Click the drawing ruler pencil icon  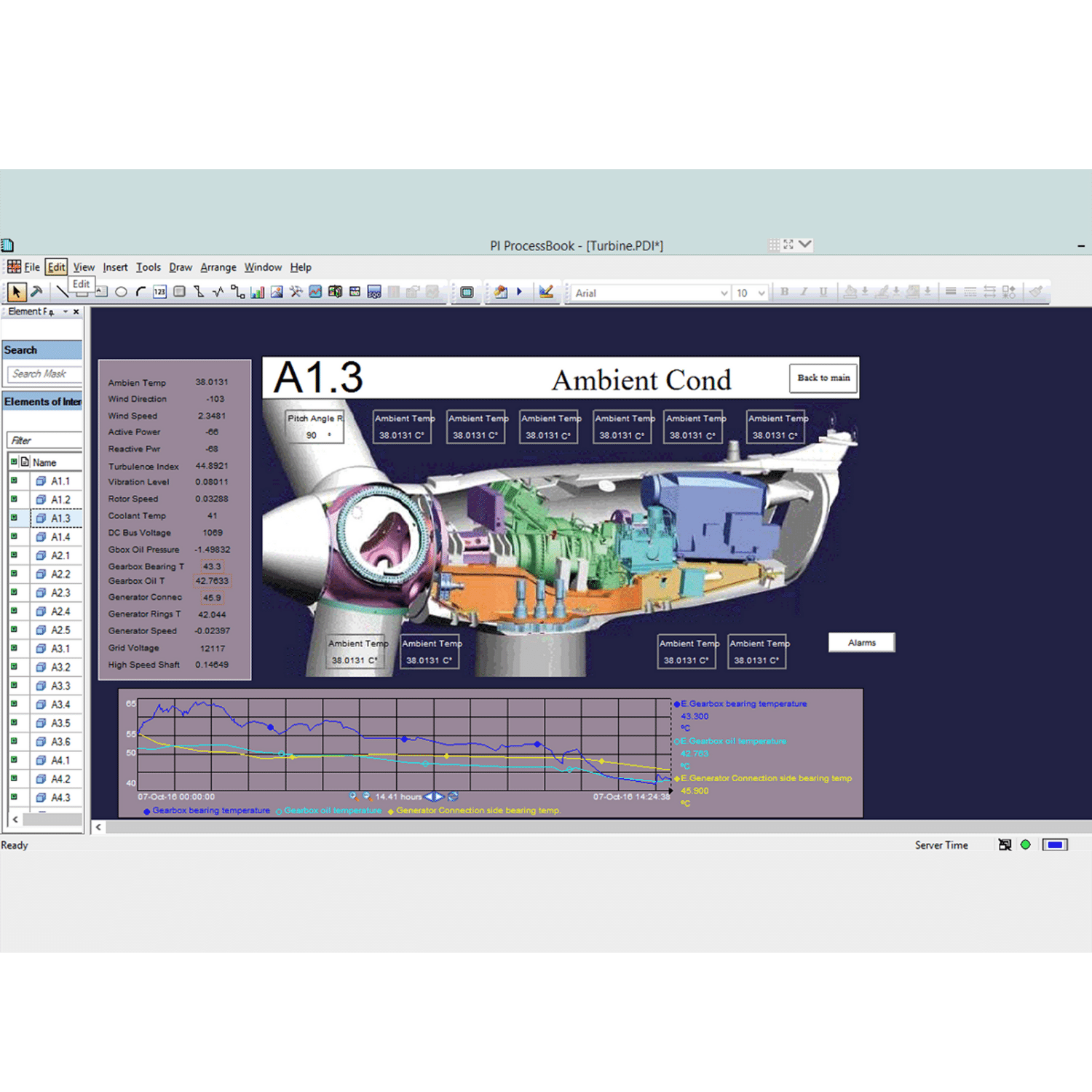point(546,292)
